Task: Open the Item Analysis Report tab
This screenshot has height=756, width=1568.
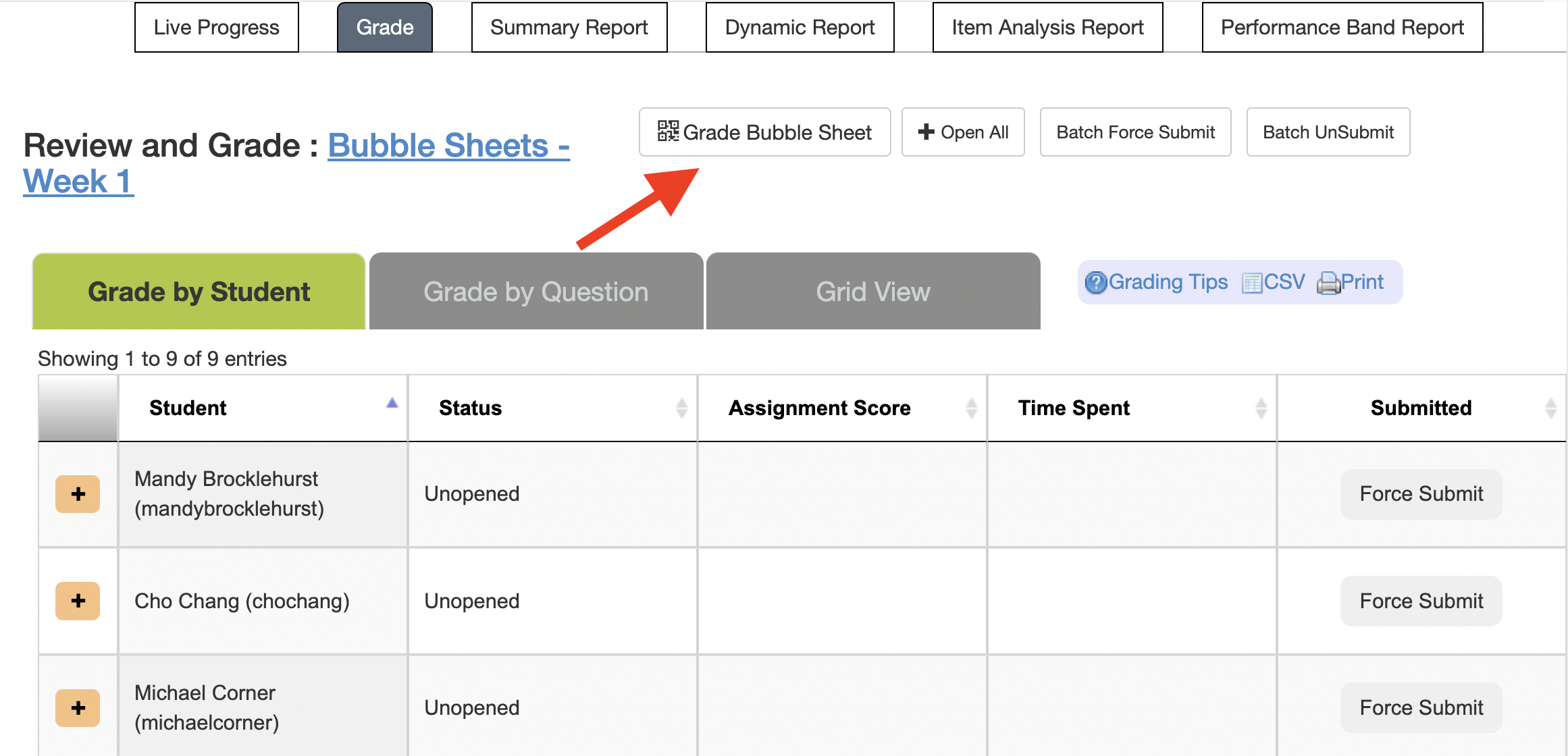Action: point(1047,28)
